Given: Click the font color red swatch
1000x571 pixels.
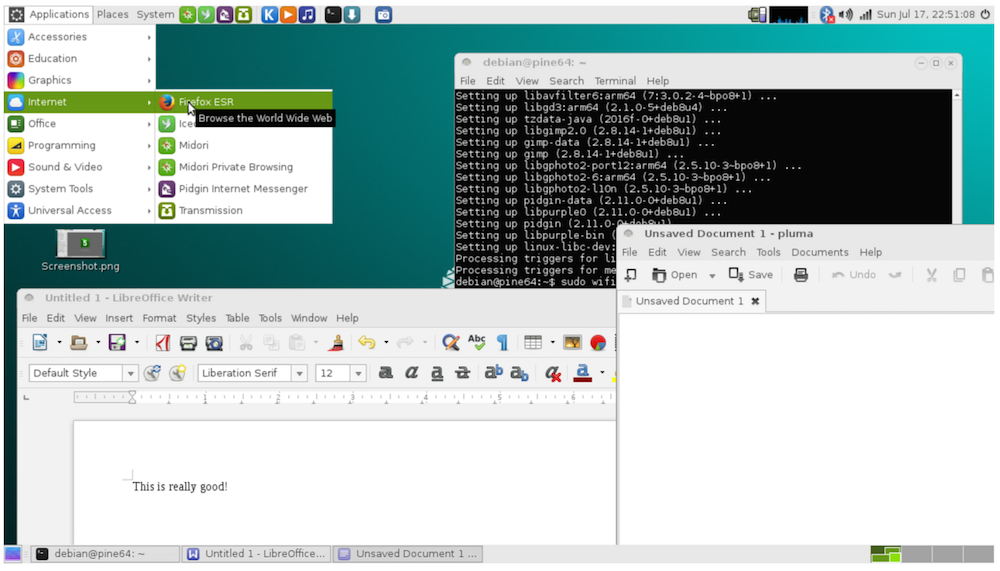Looking at the screenshot, I should 584,373.
